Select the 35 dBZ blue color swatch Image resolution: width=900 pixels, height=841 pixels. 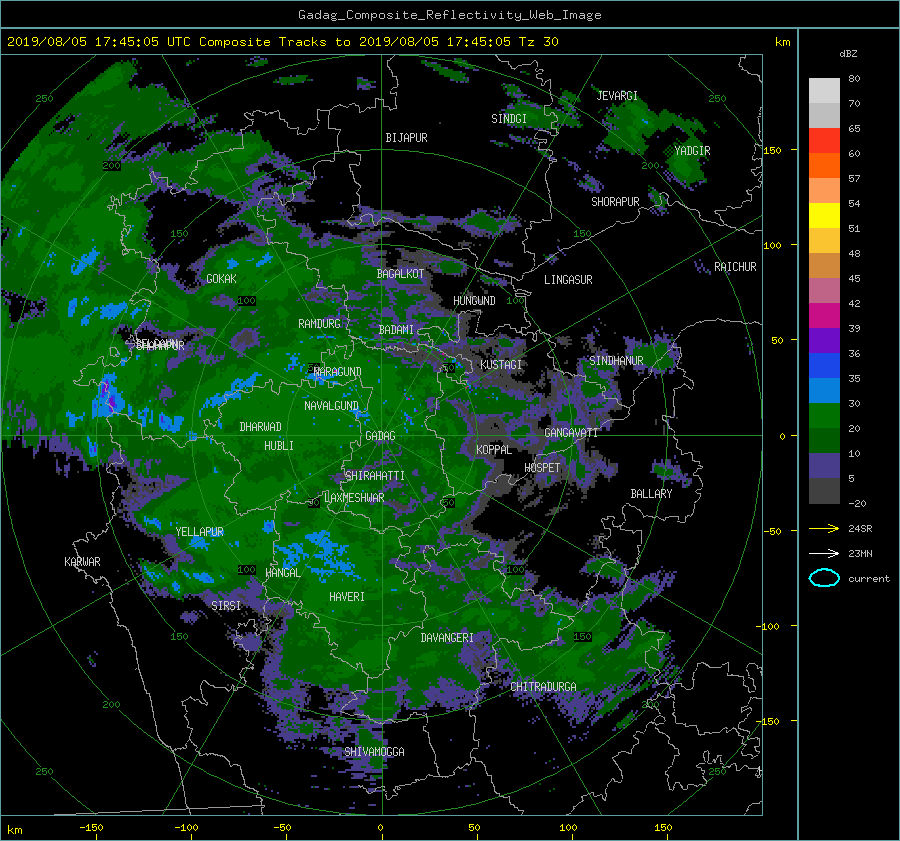point(824,366)
